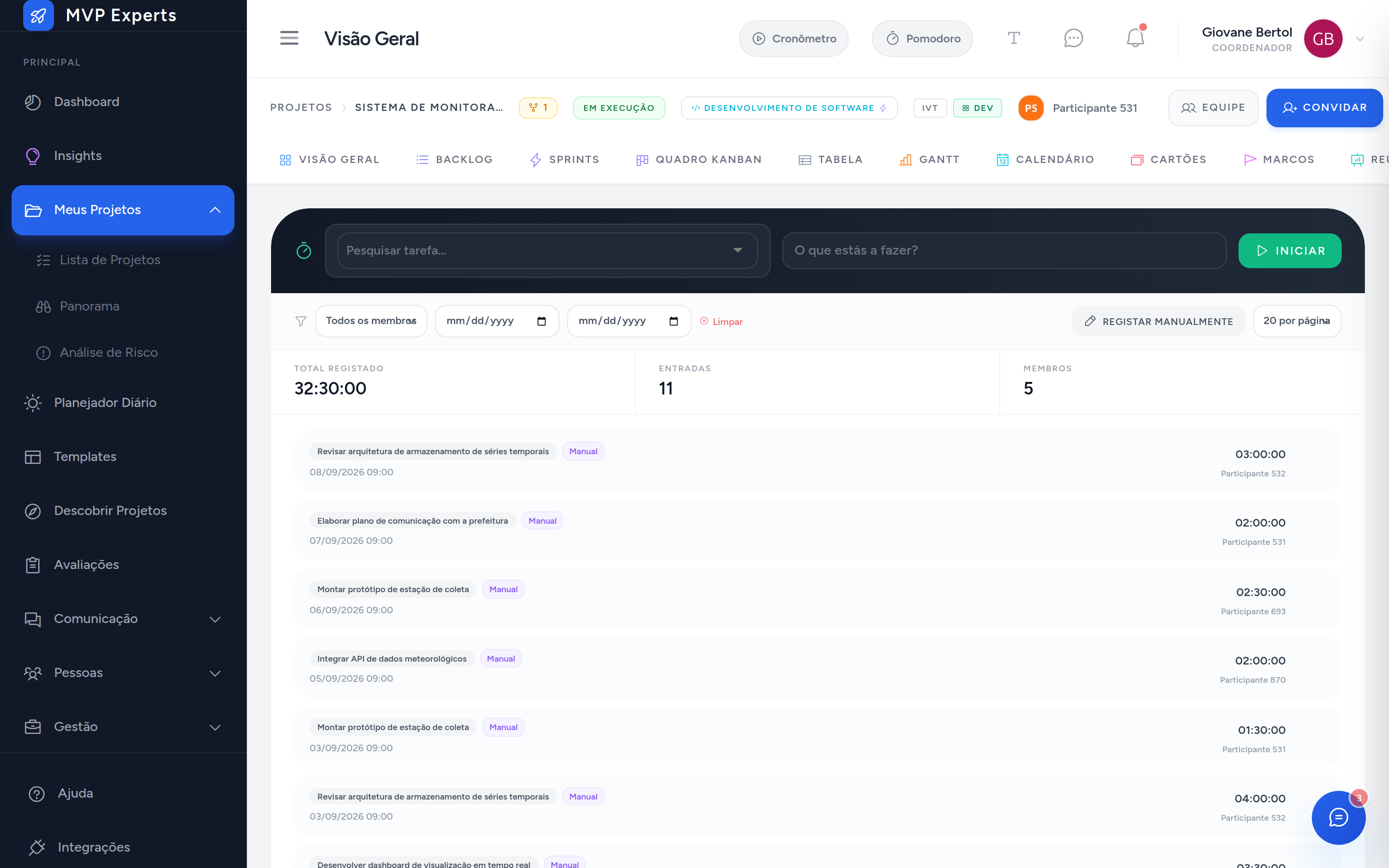
Task: Switch to the Backlog tab
Action: pos(454,160)
